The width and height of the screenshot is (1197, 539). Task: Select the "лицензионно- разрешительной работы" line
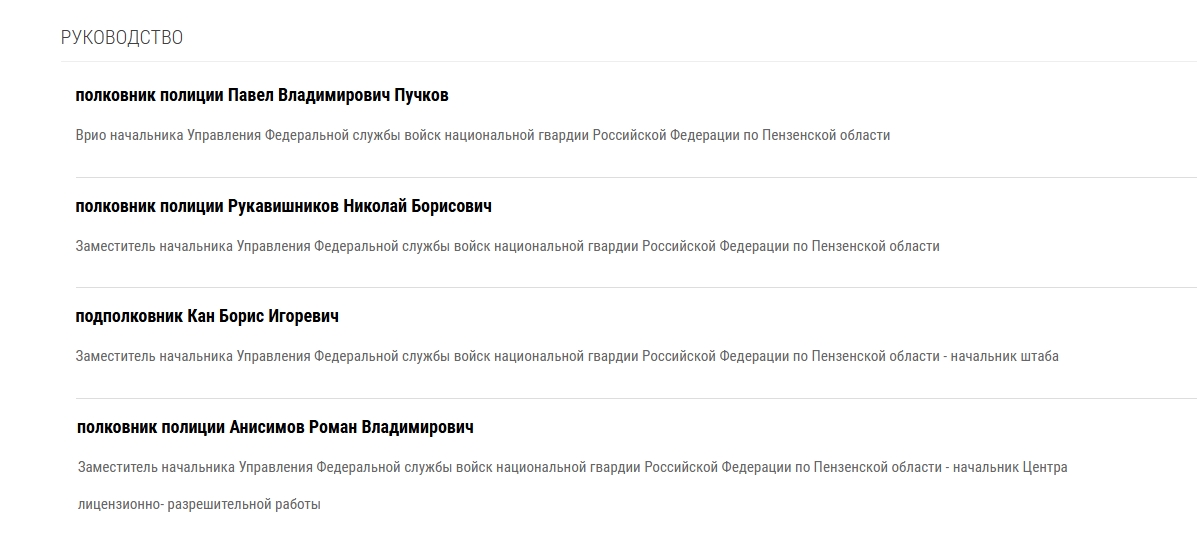[x=199, y=505]
